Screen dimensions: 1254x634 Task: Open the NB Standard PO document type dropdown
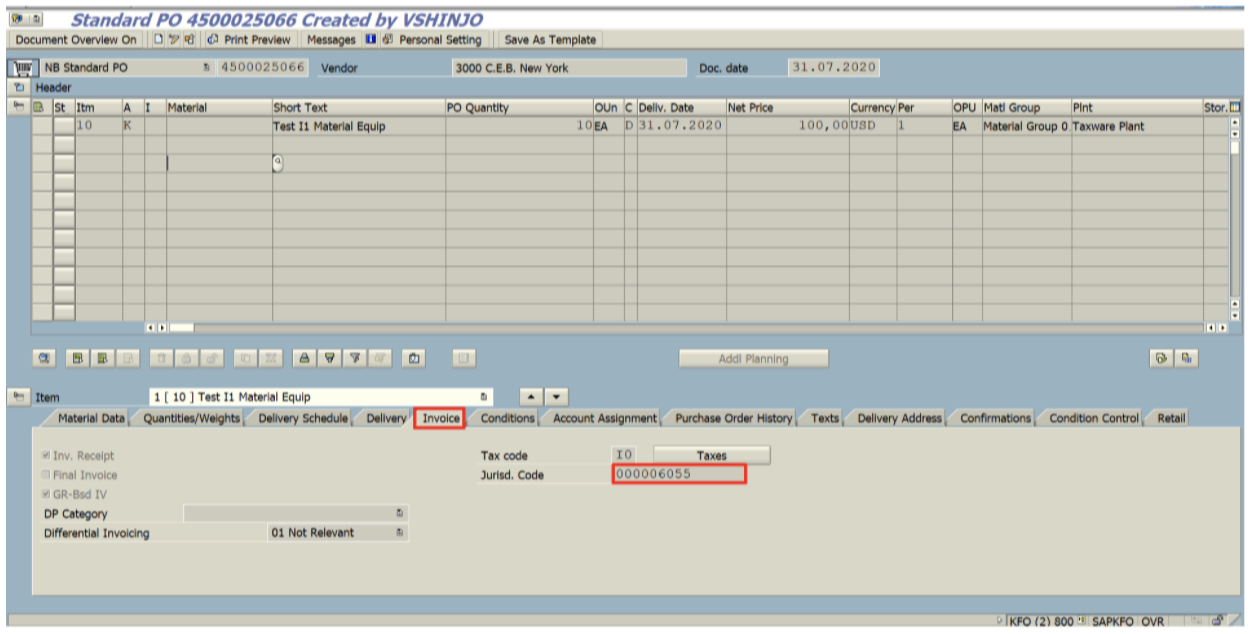(x=206, y=68)
